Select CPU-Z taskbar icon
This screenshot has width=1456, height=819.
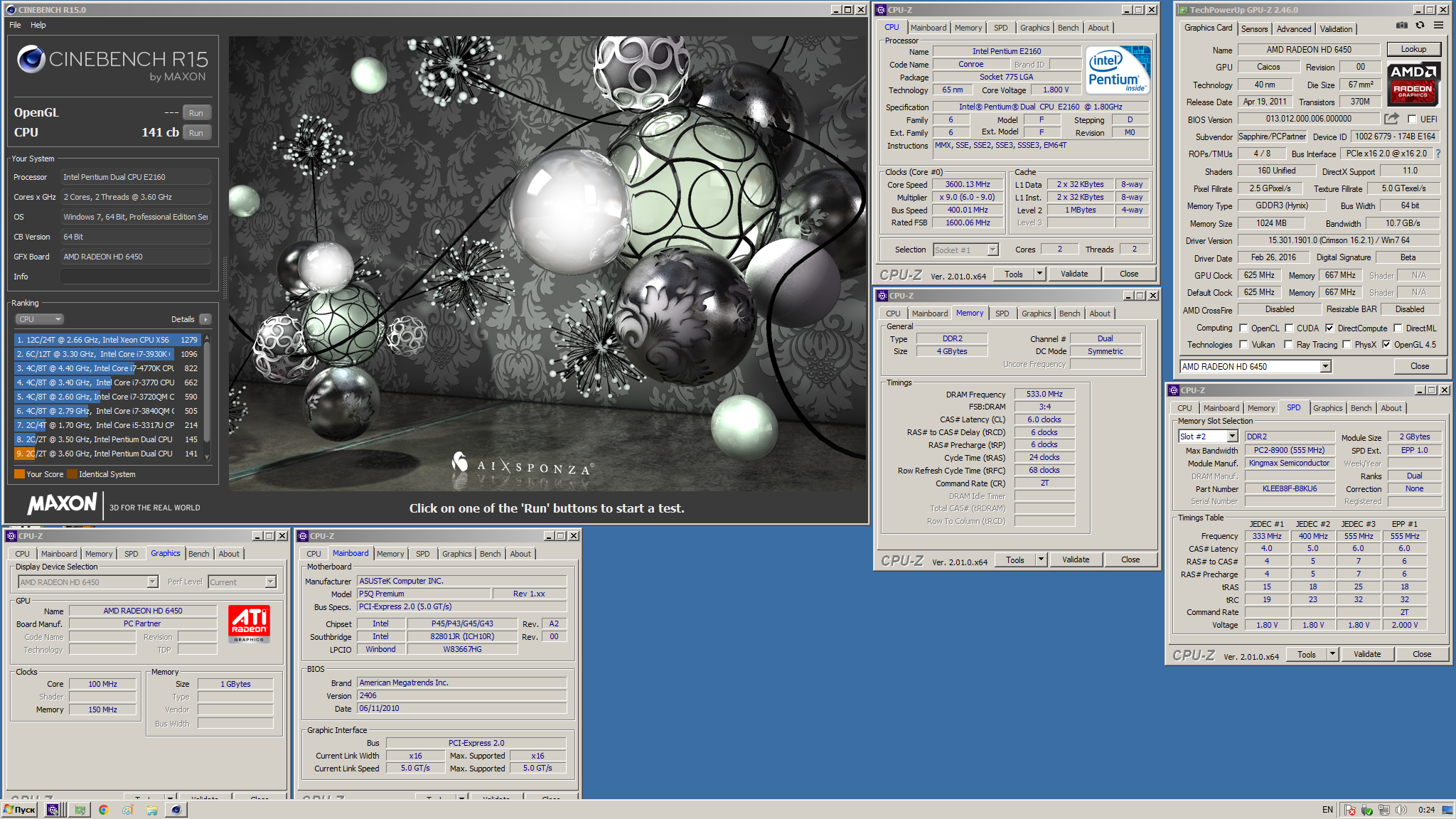coord(53,810)
